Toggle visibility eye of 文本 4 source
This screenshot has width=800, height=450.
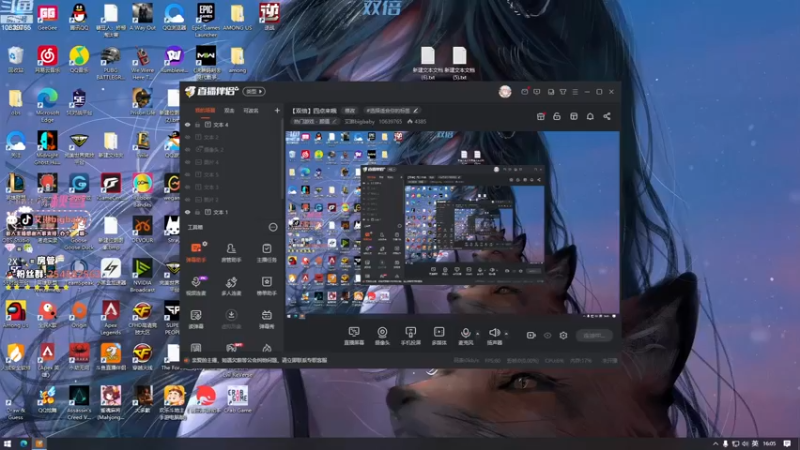point(188,124)
